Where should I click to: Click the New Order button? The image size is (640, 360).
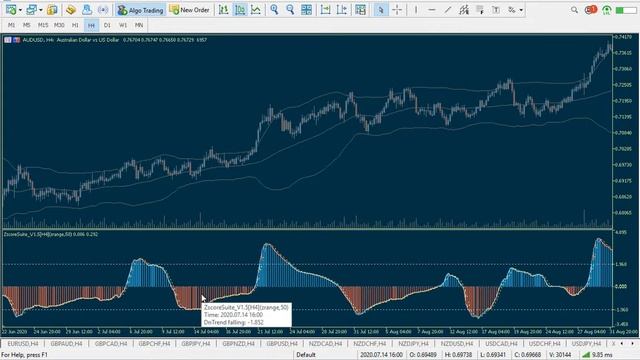point(189,10)
